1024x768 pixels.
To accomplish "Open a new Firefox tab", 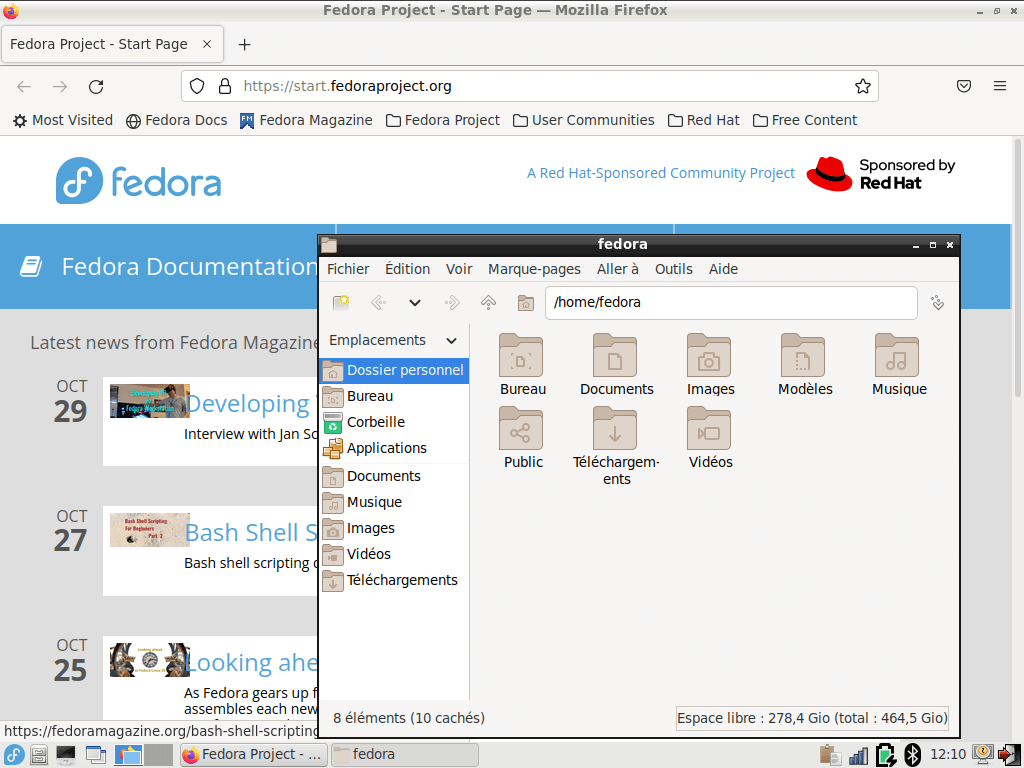I will pos(244,44).
